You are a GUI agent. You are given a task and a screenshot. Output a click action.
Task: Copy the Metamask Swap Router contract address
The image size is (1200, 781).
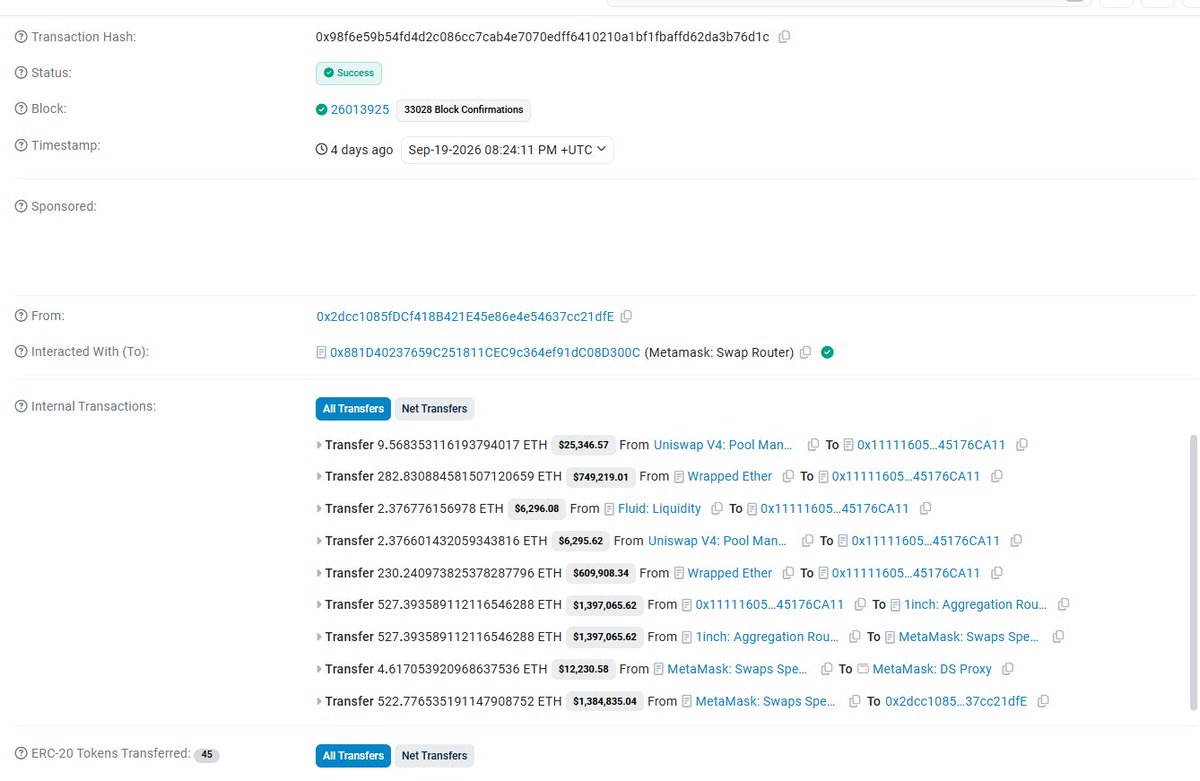point(806,352)
